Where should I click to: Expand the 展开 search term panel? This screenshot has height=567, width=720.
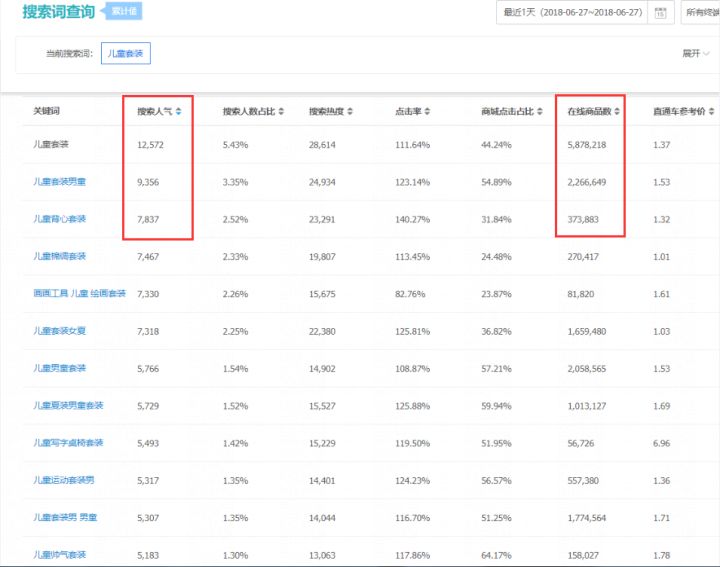[x=696, y=53]
